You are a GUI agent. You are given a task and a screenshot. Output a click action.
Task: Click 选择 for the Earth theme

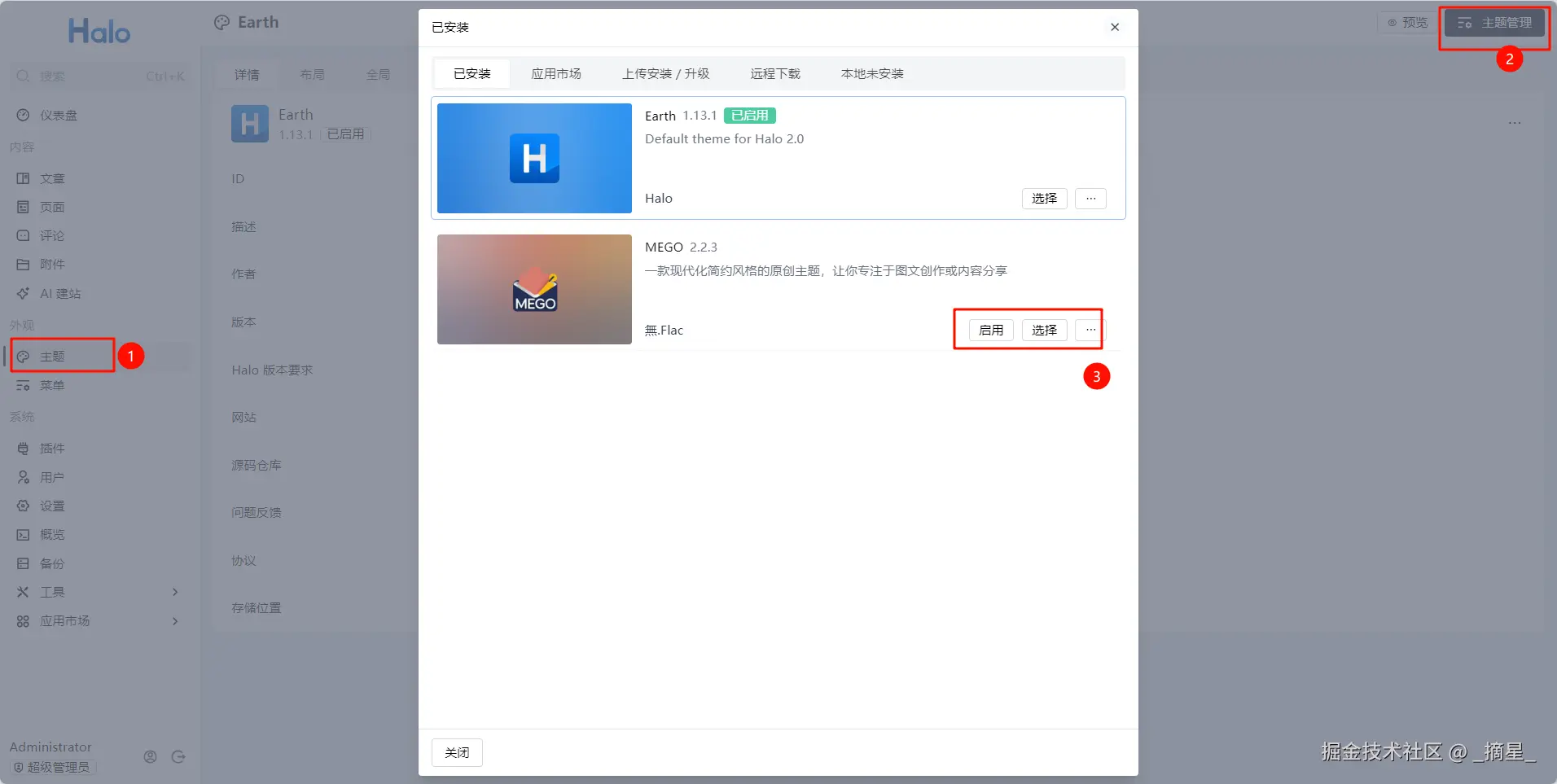pos(1044,199)
